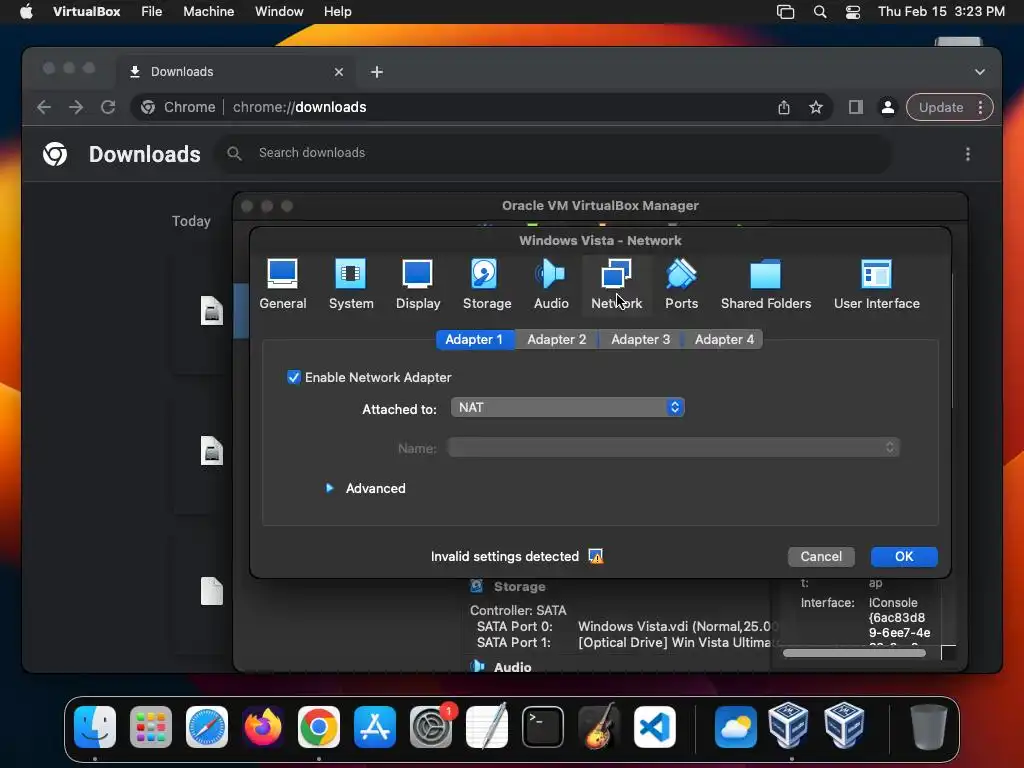Open the Display settings section
The image size is (1024, 768).
tap(418, 285)
